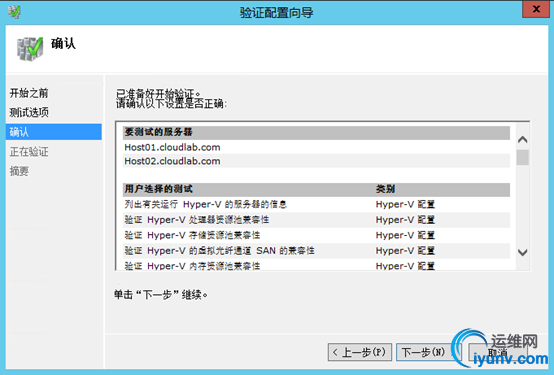Screen dimensions: 554x375
Task: Click the 要测试的服务器 header
Action: 316,132
